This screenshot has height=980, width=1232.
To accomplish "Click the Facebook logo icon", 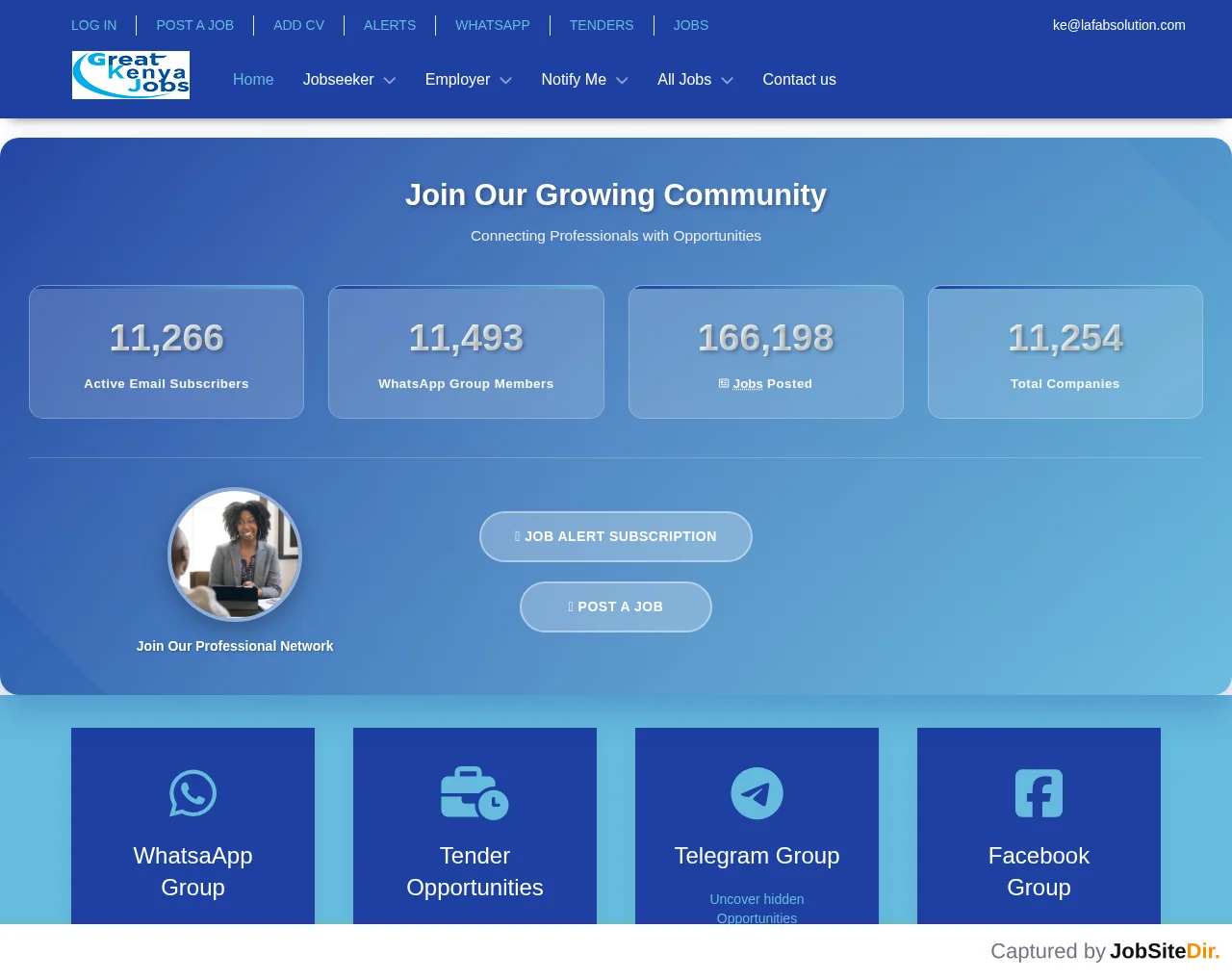I will [x=1039, y=793].
